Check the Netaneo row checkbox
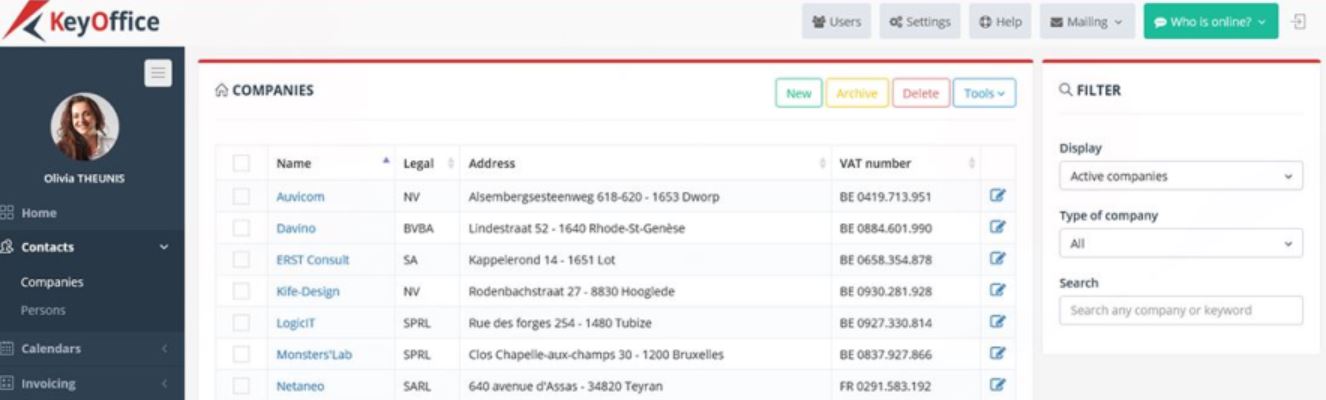The width and height of the screenshot is (1326, 400). (x=241, y=386)
